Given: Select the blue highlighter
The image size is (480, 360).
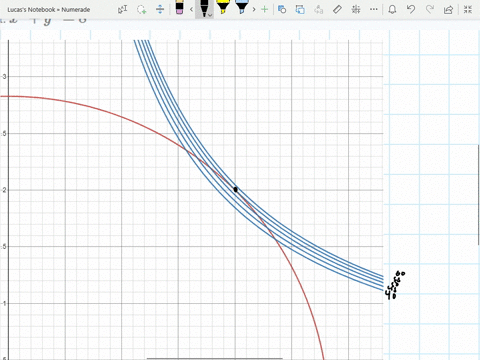Looking at the screenshot, I should pos(241,7).
